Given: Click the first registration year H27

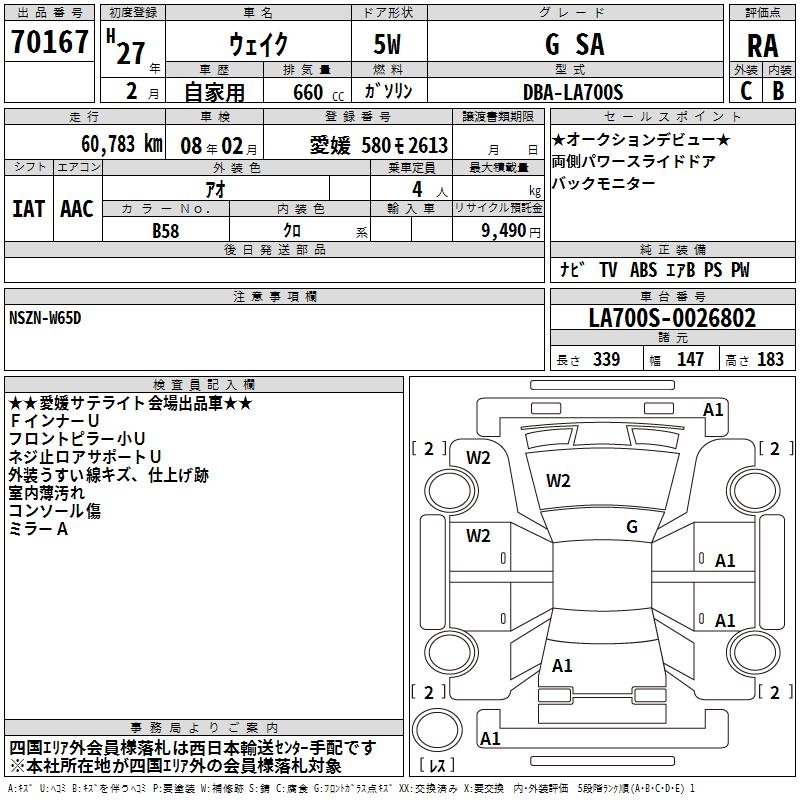Looking at the screenshot, I should pyautogui.click(x=126, y=48).
